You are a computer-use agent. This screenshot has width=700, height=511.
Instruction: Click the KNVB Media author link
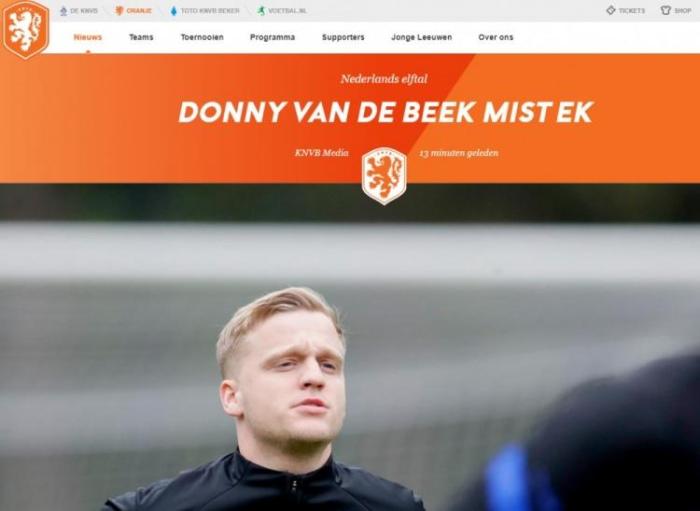[321, 153]
